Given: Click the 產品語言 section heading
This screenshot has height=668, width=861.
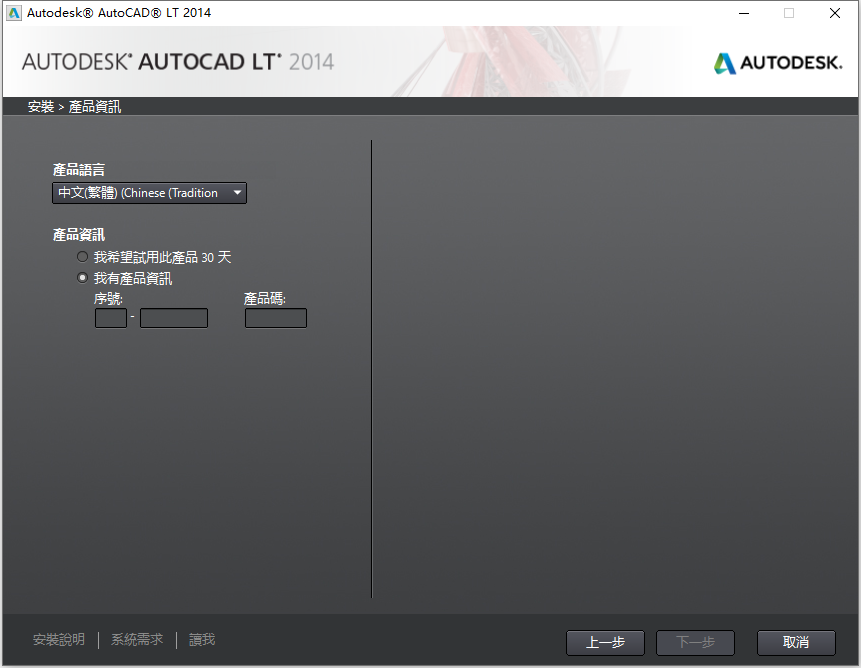Looking at the screenshot, I should [79, 170].
